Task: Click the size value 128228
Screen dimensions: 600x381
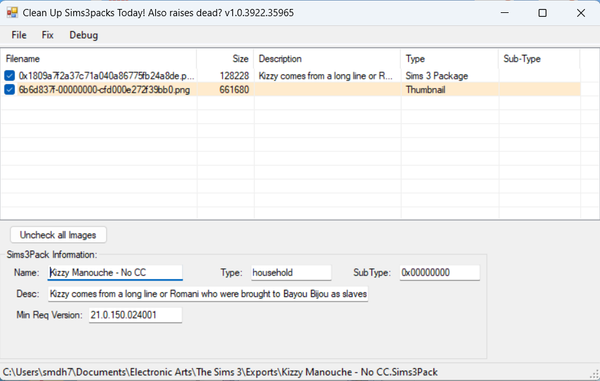Action: (234, 76)
